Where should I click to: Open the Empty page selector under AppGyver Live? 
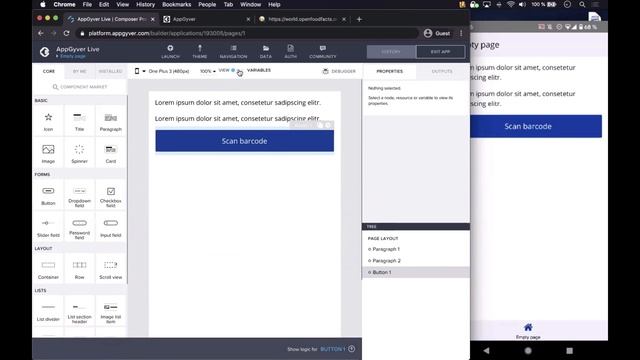click(71, 56)
